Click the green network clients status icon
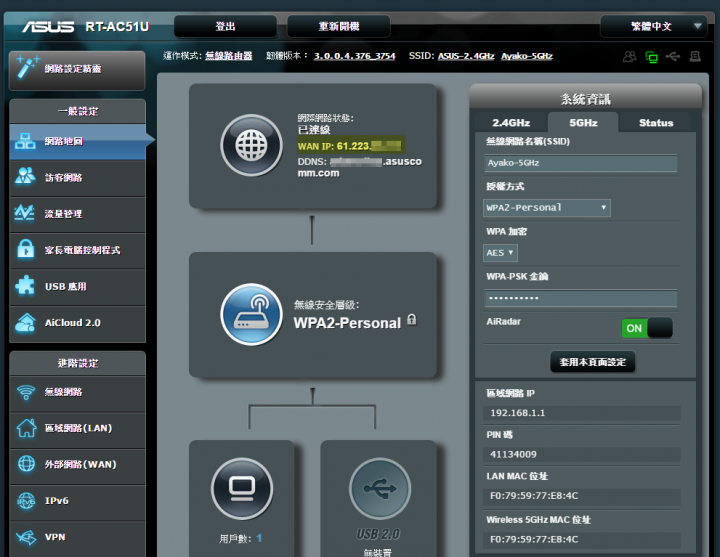This screenshot has height=557, width=720. pos(652,57)
